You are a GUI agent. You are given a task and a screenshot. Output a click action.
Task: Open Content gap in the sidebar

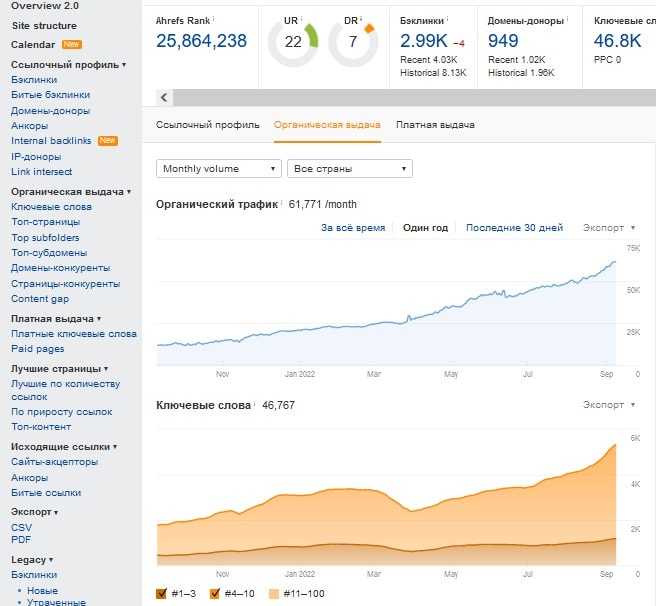coord(40,299)
